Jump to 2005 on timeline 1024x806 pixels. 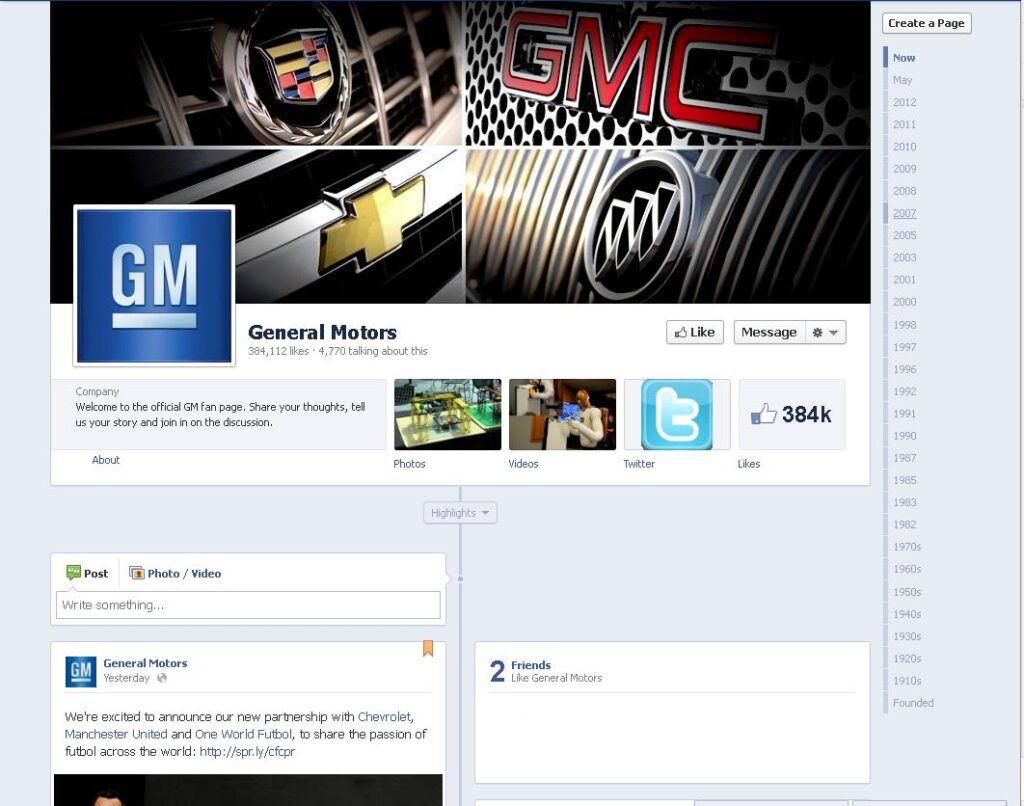click(x=904, y=235)
